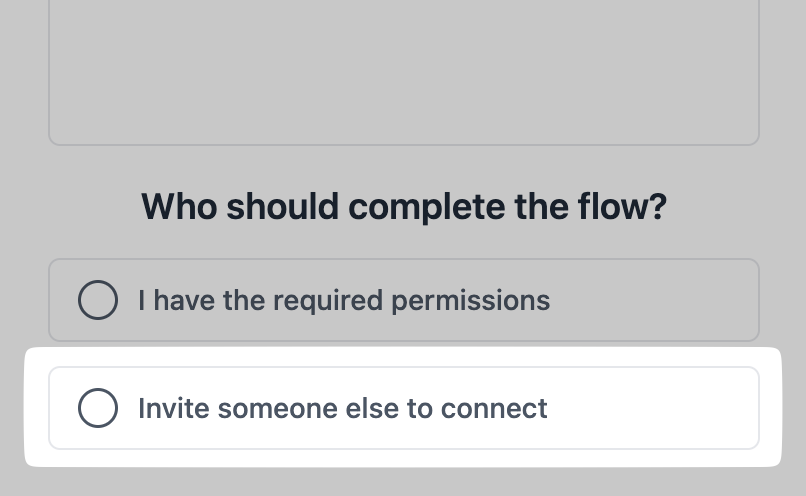
Task: Focus the bordered text area above the heading
Action: point(404,70)
